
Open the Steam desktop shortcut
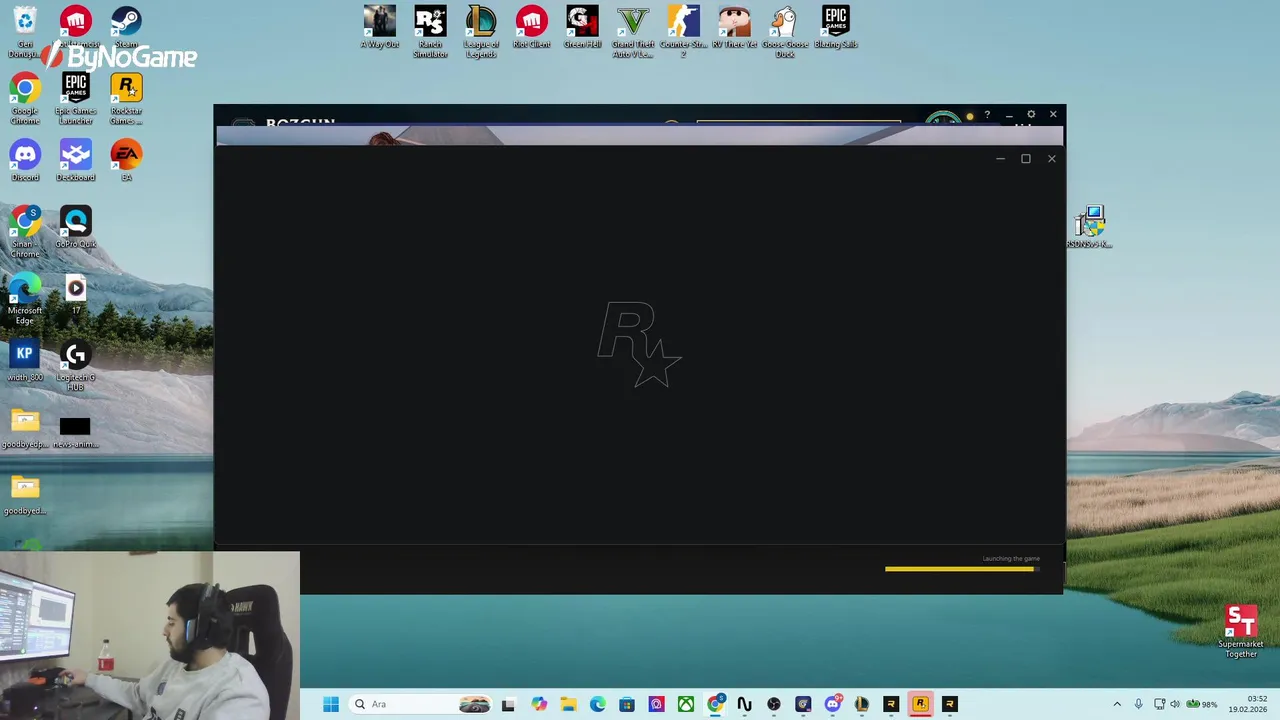126,28
